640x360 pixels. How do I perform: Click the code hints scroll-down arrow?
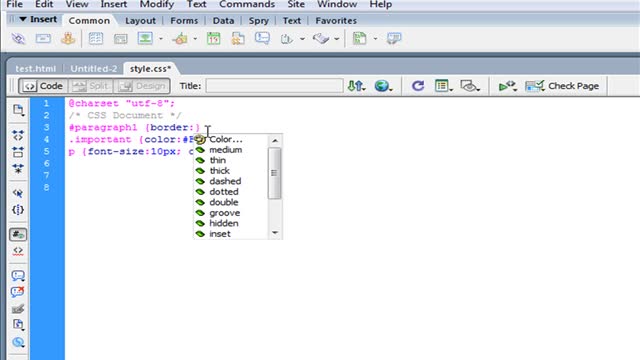click(x=275, y=233)
